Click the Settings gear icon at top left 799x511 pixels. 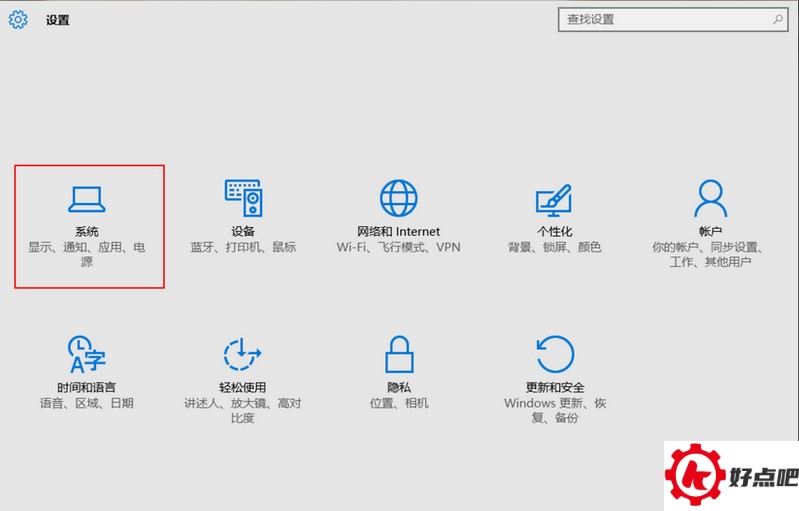(18, 19)
